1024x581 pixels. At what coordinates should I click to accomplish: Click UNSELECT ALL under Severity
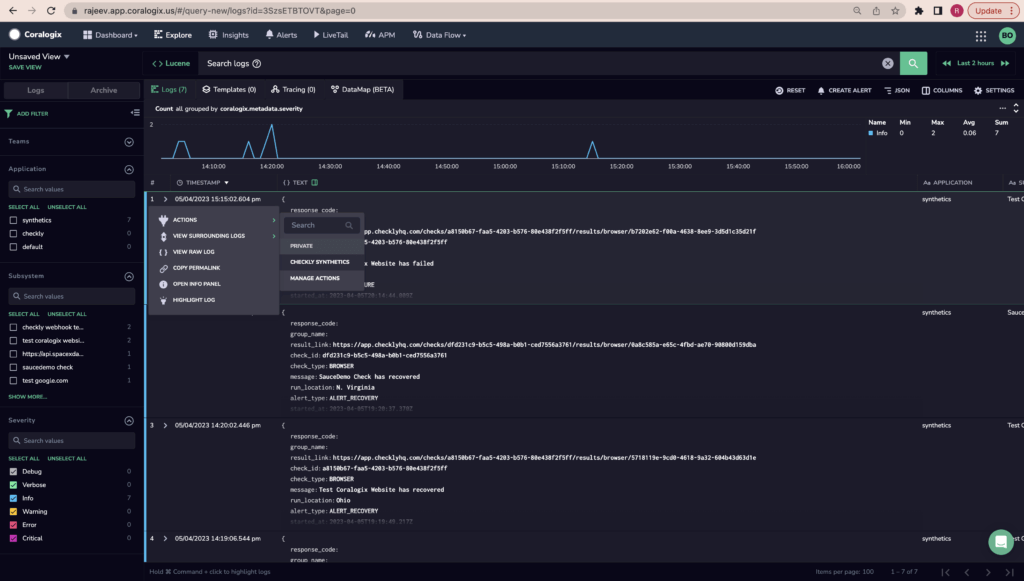67,458
